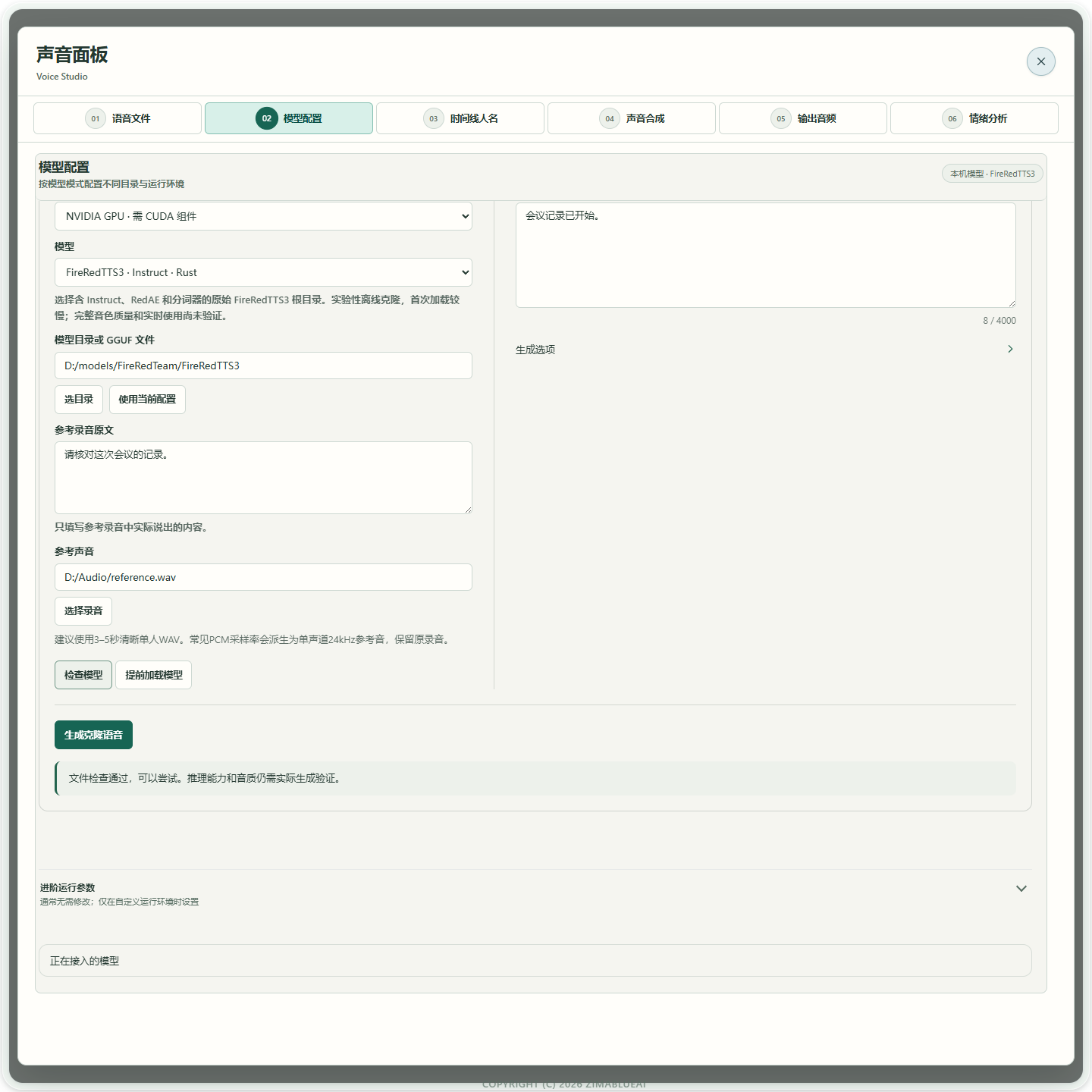Expand the 生成选项 section
The height and width of the screenshot is (1092, 1092).
(x=765, y=350)
